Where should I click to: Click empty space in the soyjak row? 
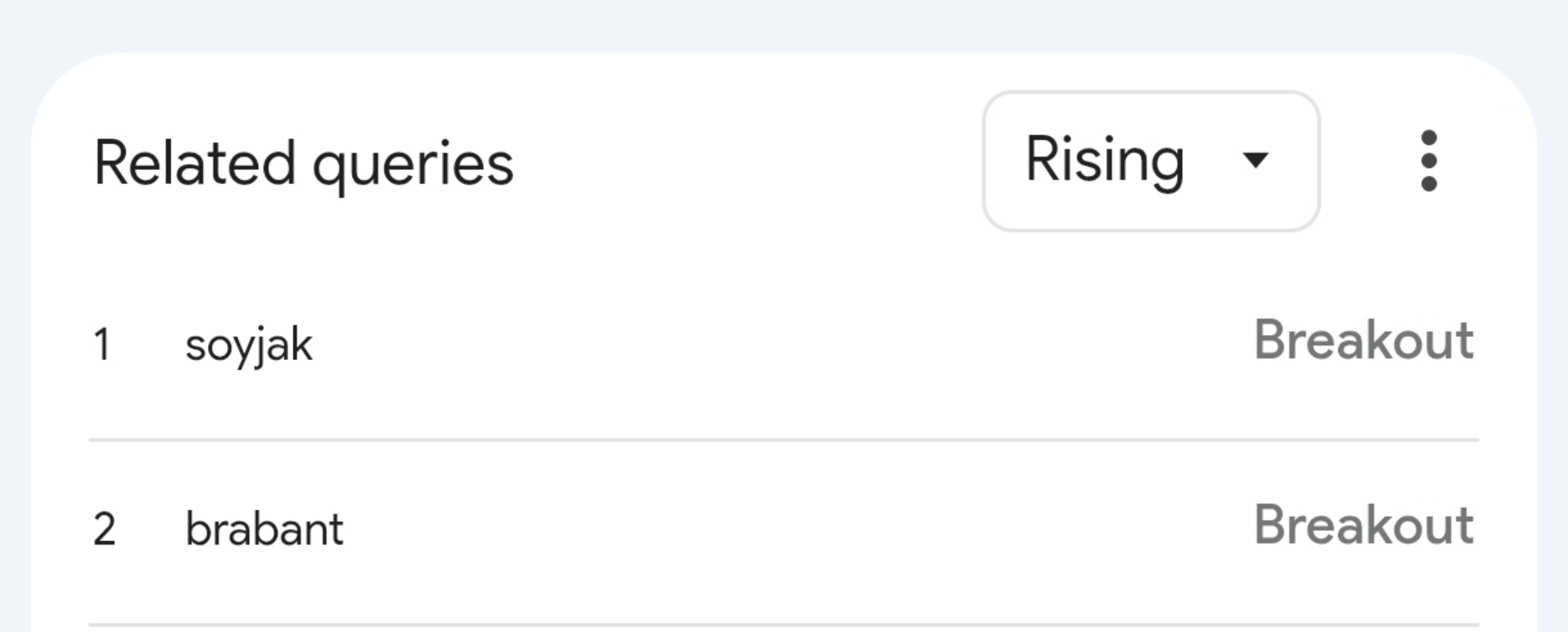730,345
